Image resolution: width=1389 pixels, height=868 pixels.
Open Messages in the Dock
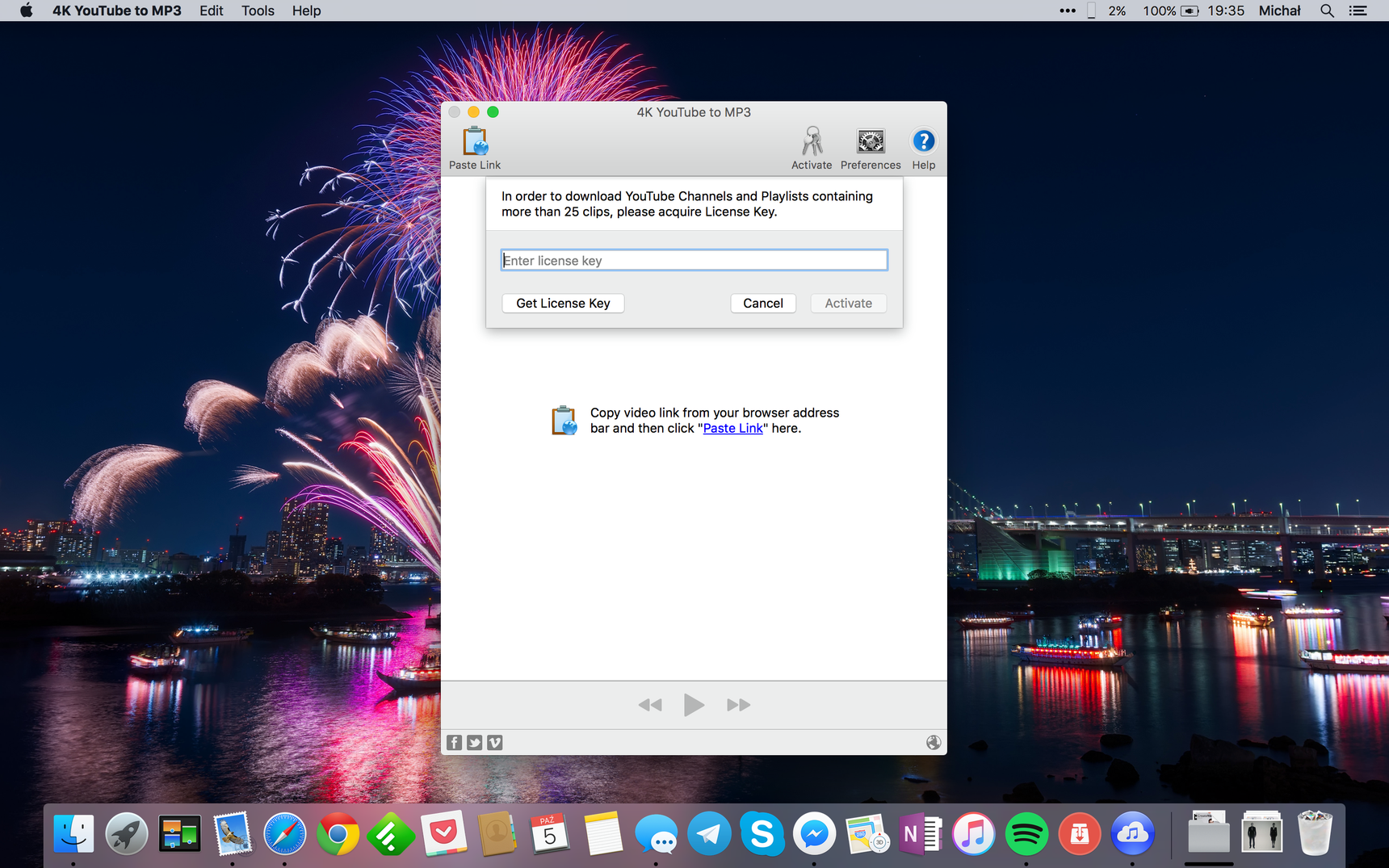click(656, 834)
